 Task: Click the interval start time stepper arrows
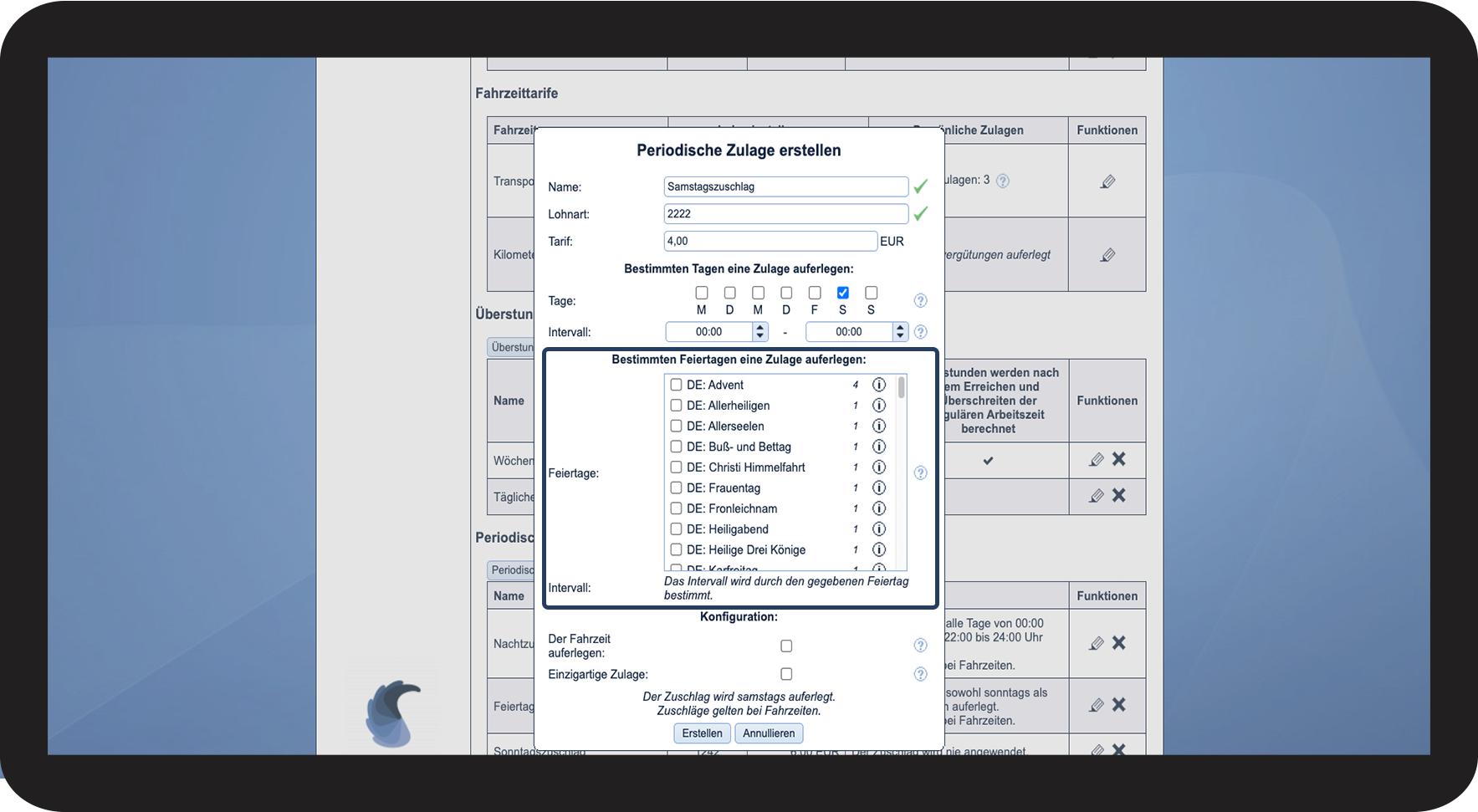click(759, 332)
